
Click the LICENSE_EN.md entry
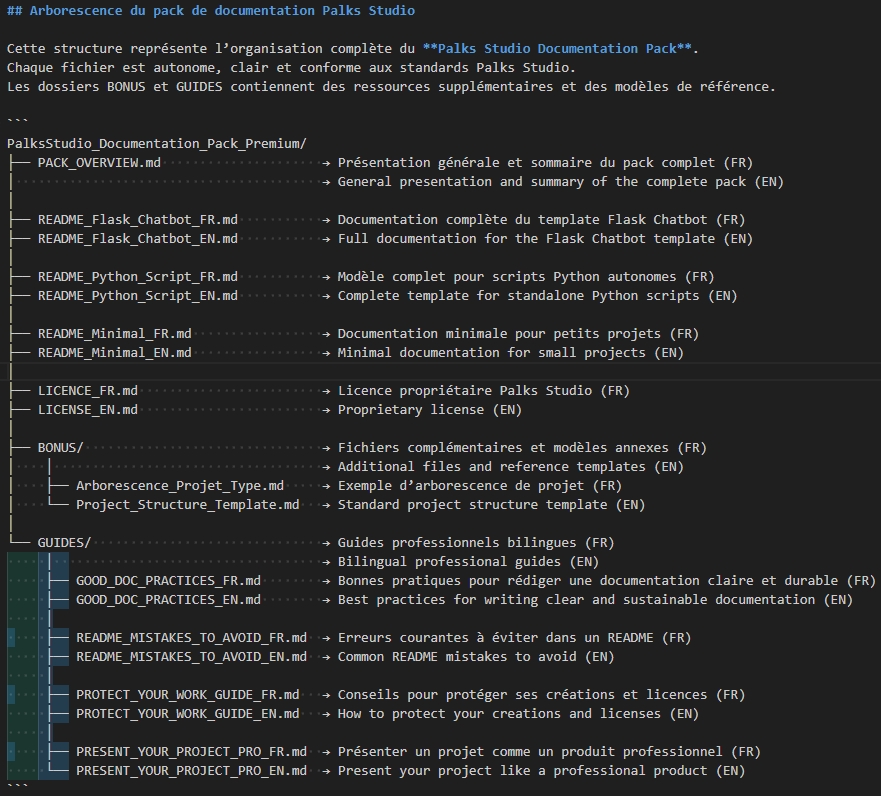tap(88, 409)
